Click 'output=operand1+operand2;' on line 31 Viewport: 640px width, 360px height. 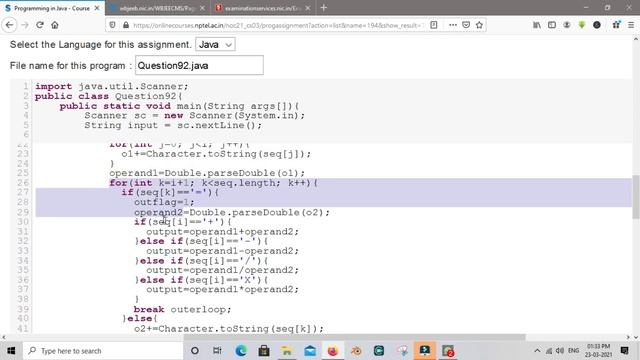pos(222,231)
